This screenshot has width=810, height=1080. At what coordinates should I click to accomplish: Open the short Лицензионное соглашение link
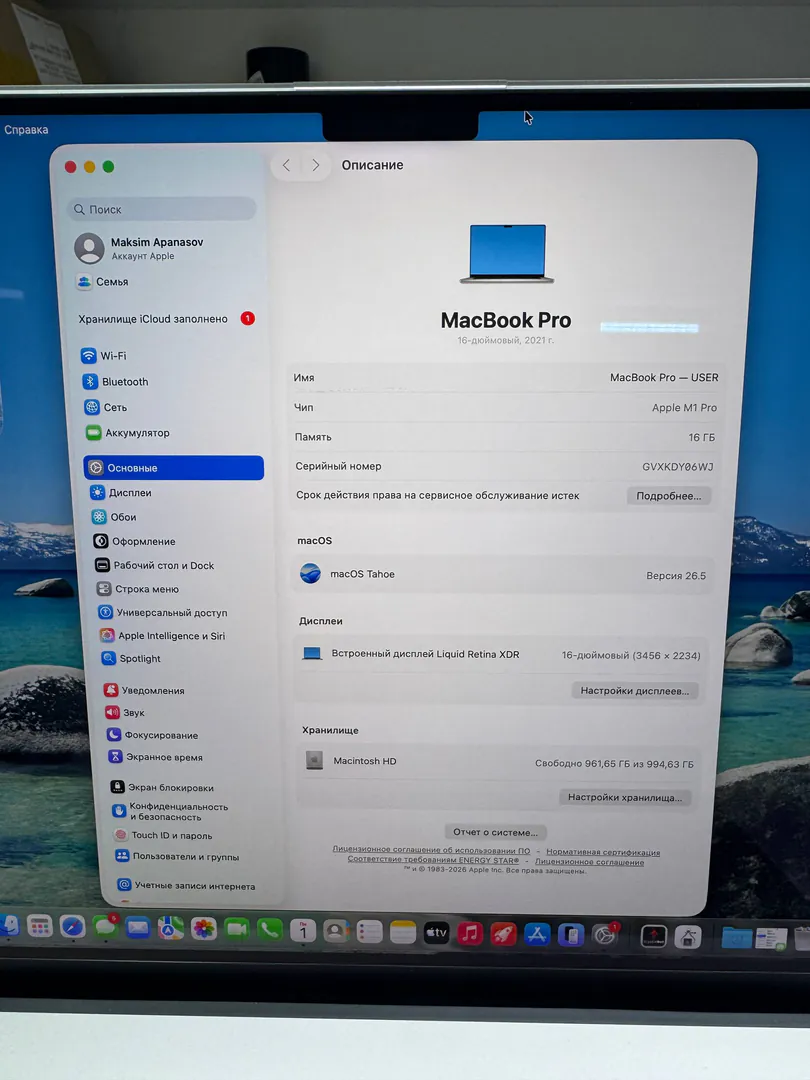[590, 862]
